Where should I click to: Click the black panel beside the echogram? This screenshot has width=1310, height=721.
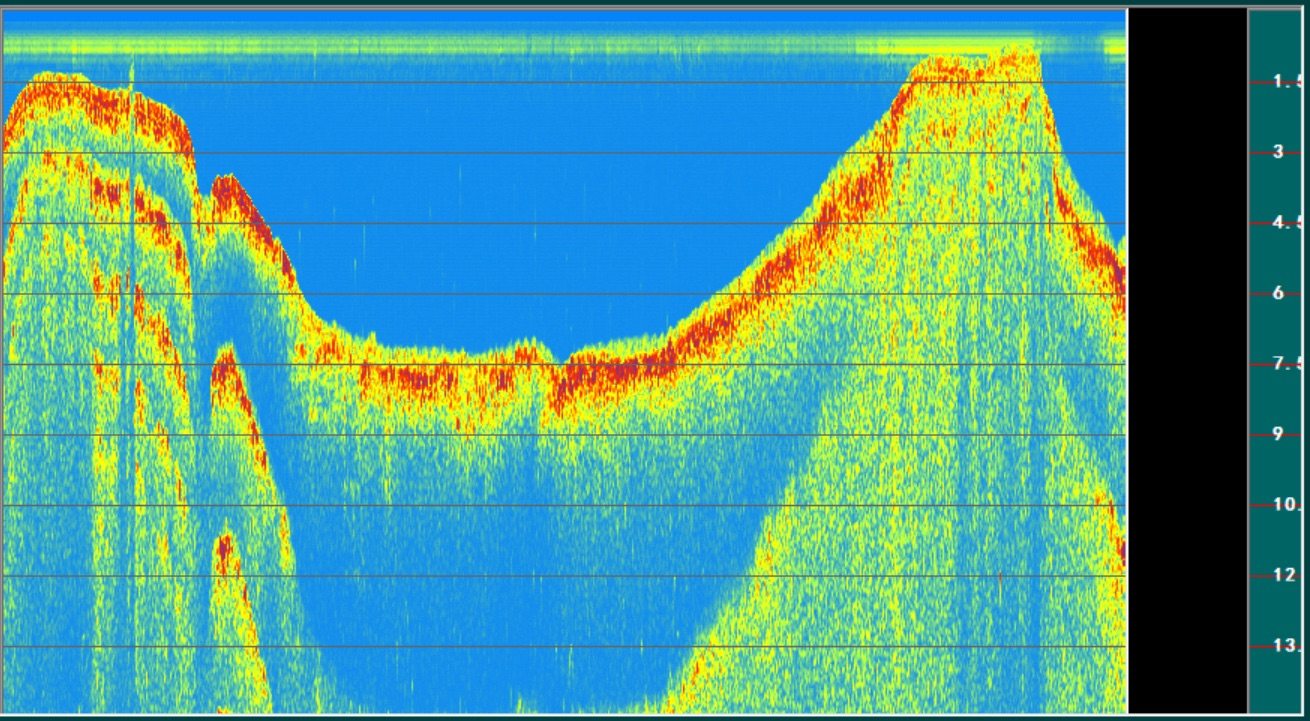pyautogui.click(x=1187, y=360)
